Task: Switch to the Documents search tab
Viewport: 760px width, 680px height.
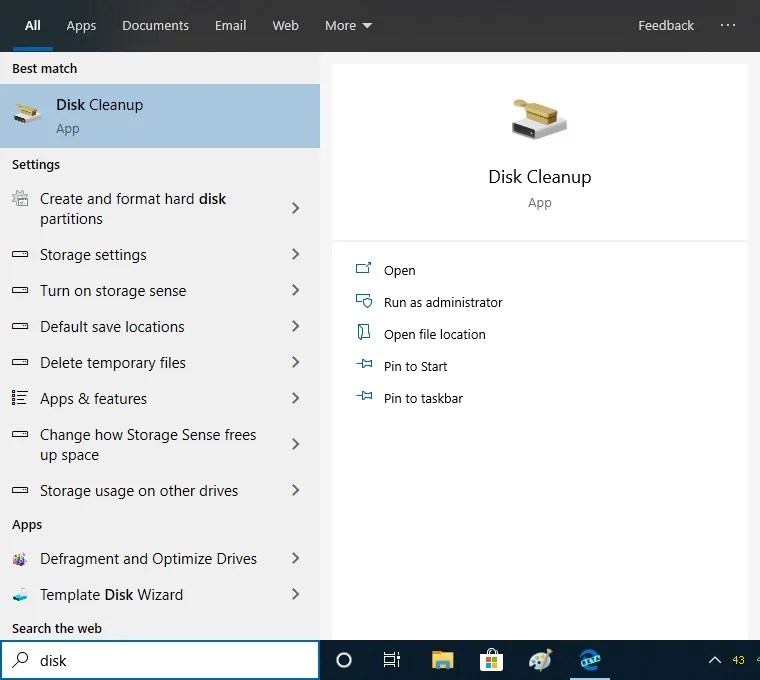Action: coord(155,25)
